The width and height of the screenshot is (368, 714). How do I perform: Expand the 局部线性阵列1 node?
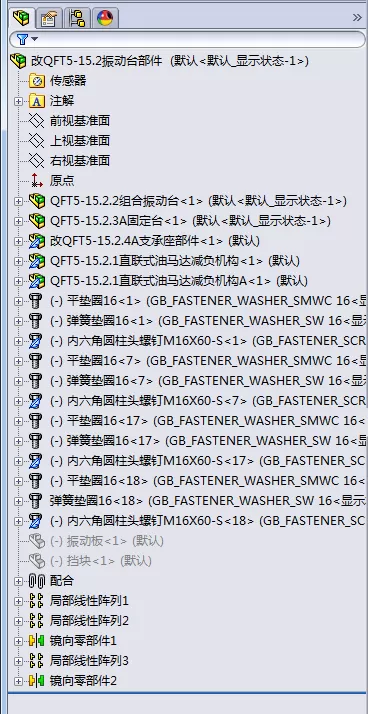(x=18, y=601)
